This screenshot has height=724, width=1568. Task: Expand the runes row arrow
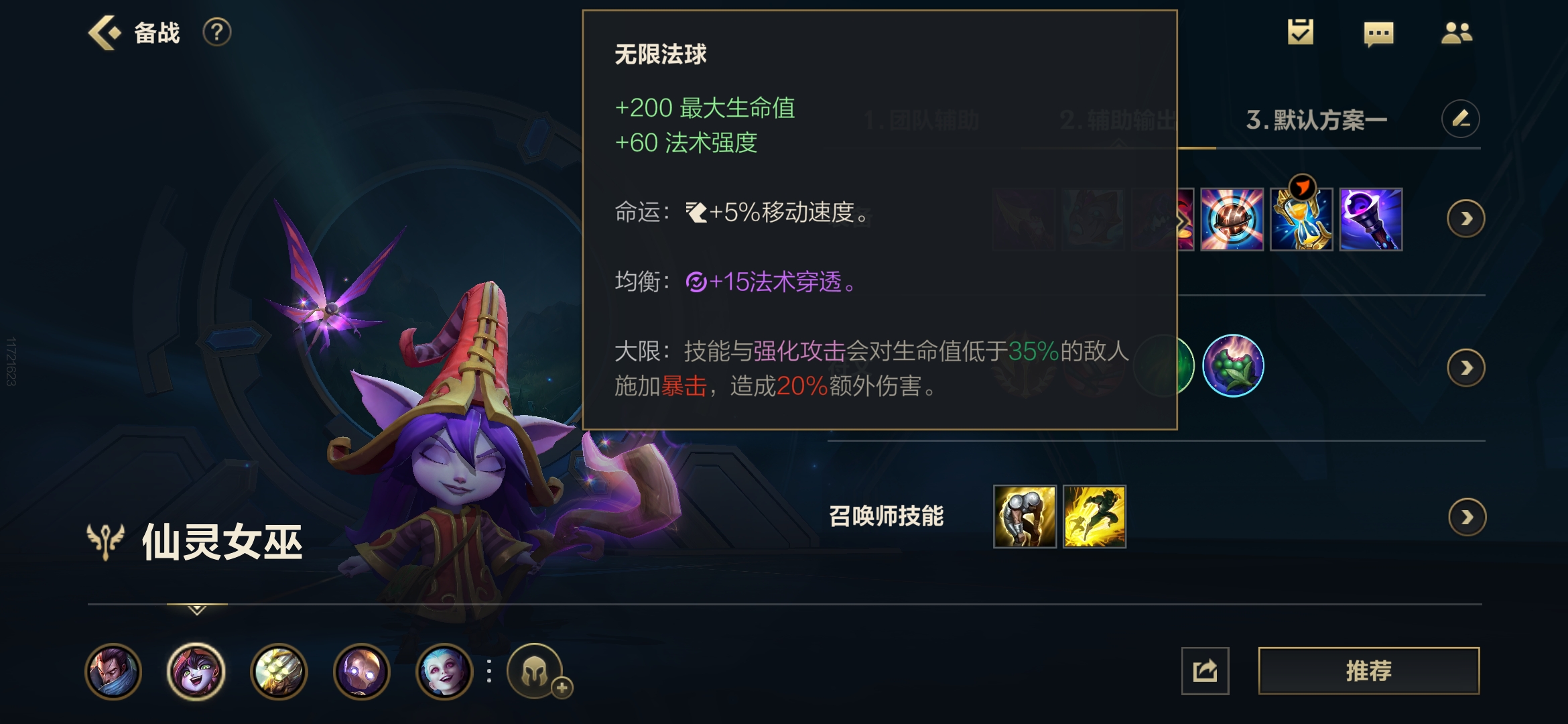click(1466, 367)
